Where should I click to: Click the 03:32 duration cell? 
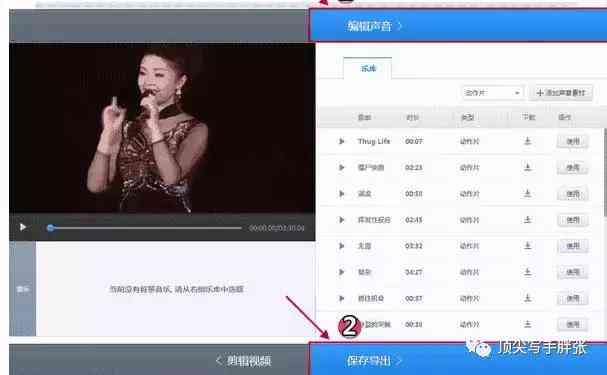[413, 246]
